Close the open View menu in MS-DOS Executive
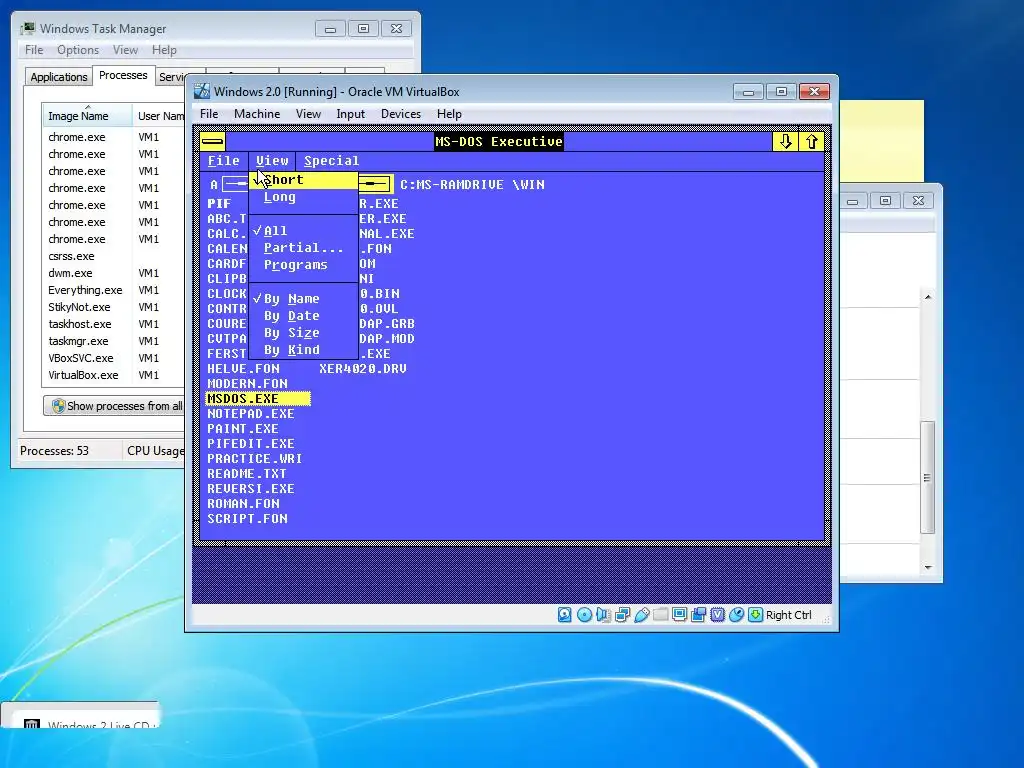 [x=272, y=161]
